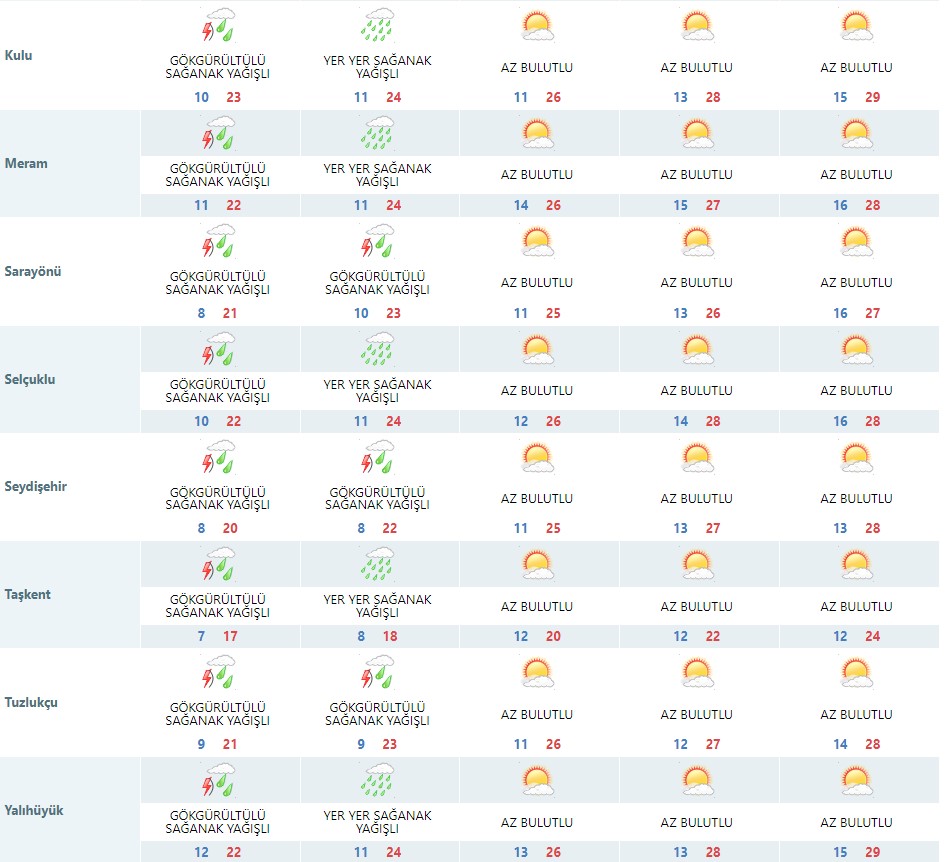Select Seydişehir's high temperature 20
The image size is (945, 862).
(230, 529)
